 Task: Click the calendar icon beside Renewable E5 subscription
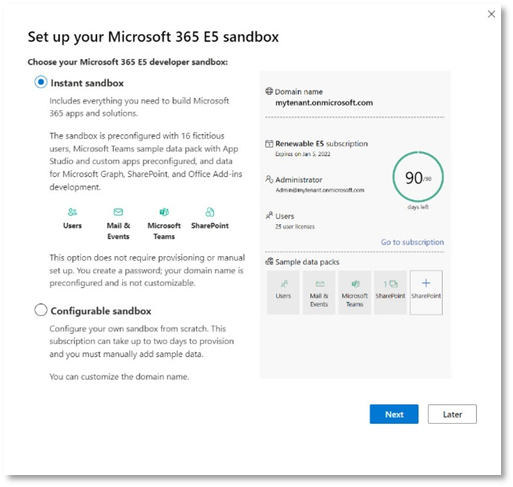pyautogui.click(x=269, y=144)
